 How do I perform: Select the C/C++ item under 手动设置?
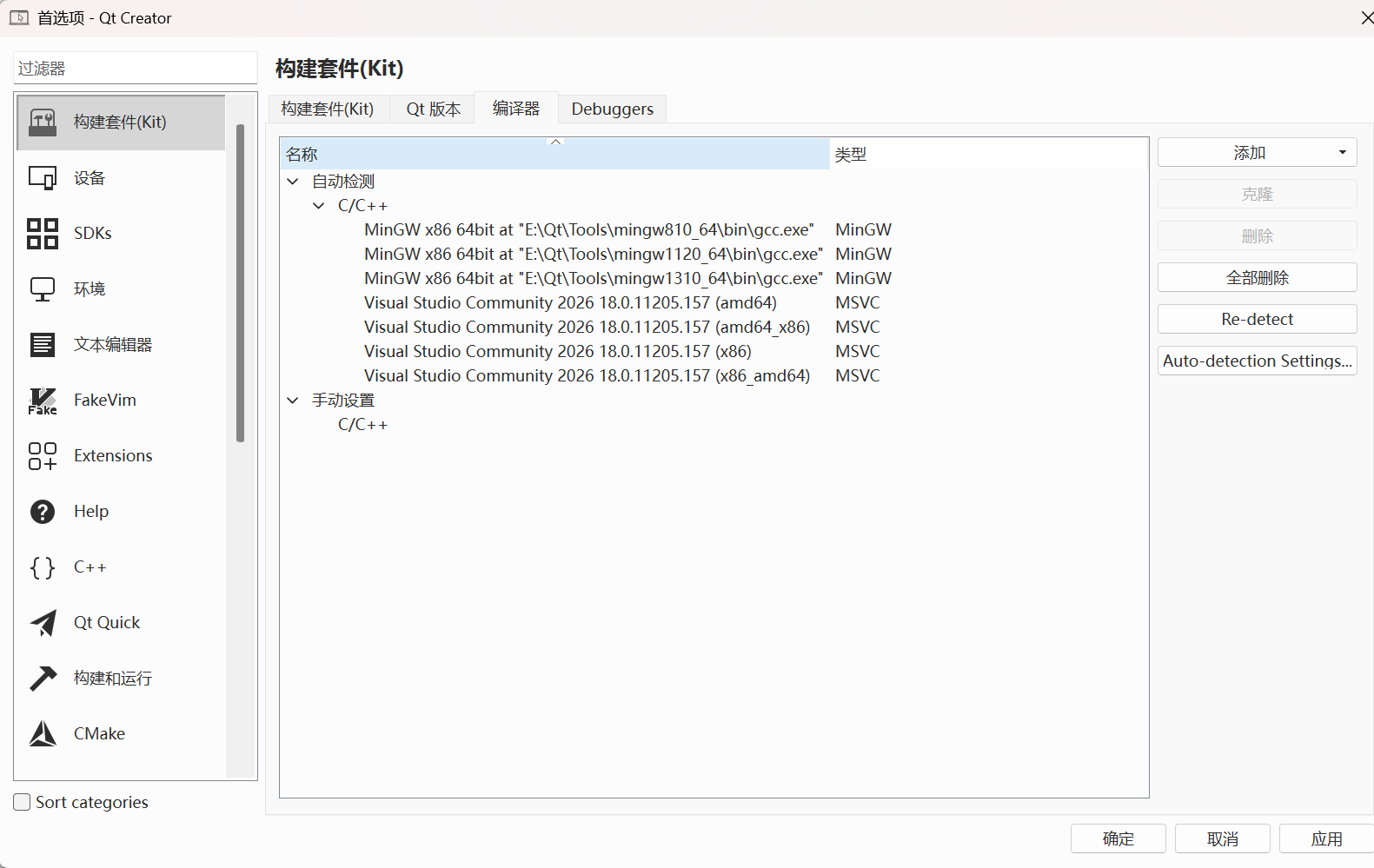(x=362, y=425)
